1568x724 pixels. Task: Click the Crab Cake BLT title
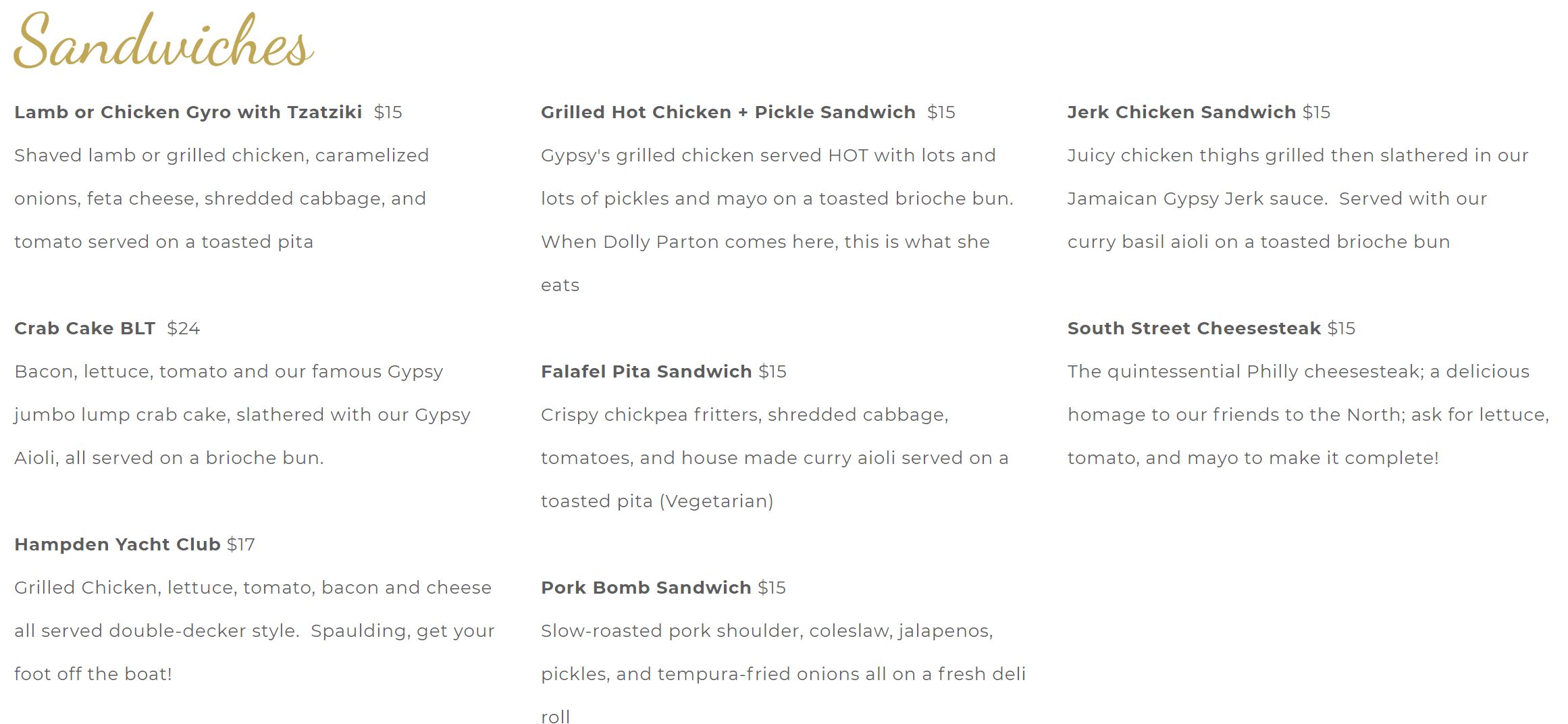click(84, 328)
